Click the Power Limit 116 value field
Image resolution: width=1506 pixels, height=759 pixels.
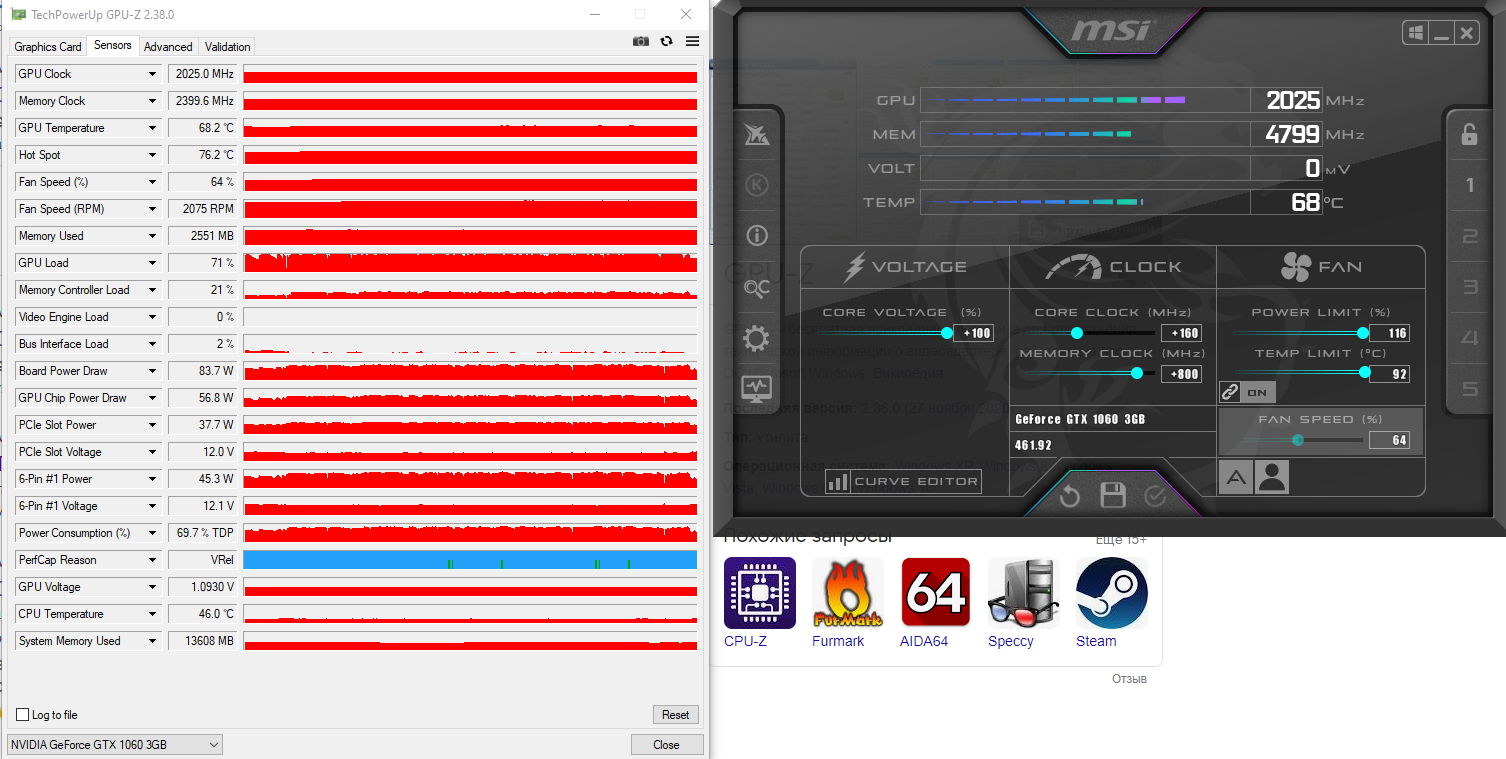point(1389,333)
